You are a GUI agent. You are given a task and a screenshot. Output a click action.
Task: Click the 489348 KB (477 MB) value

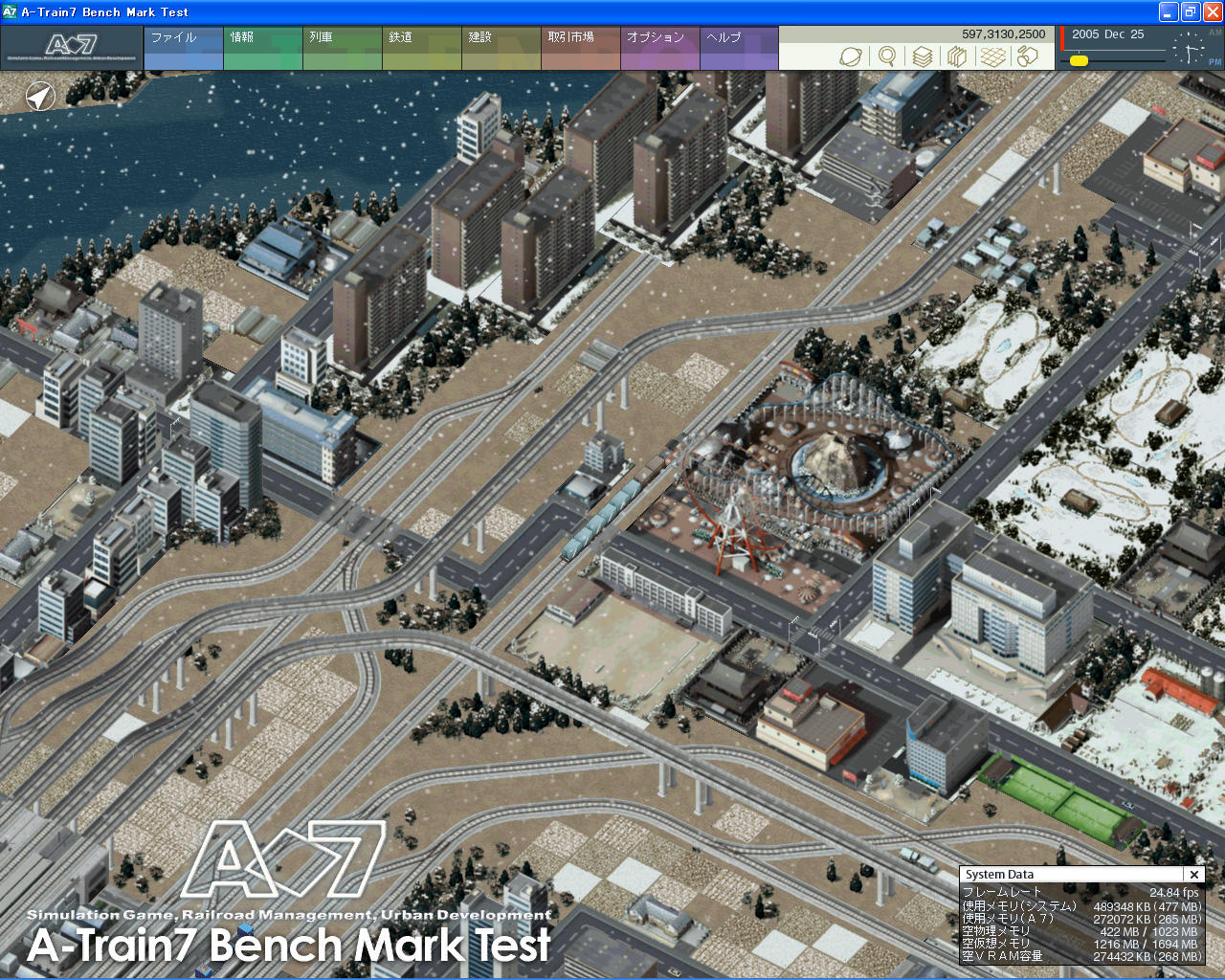pos(1147,906)
